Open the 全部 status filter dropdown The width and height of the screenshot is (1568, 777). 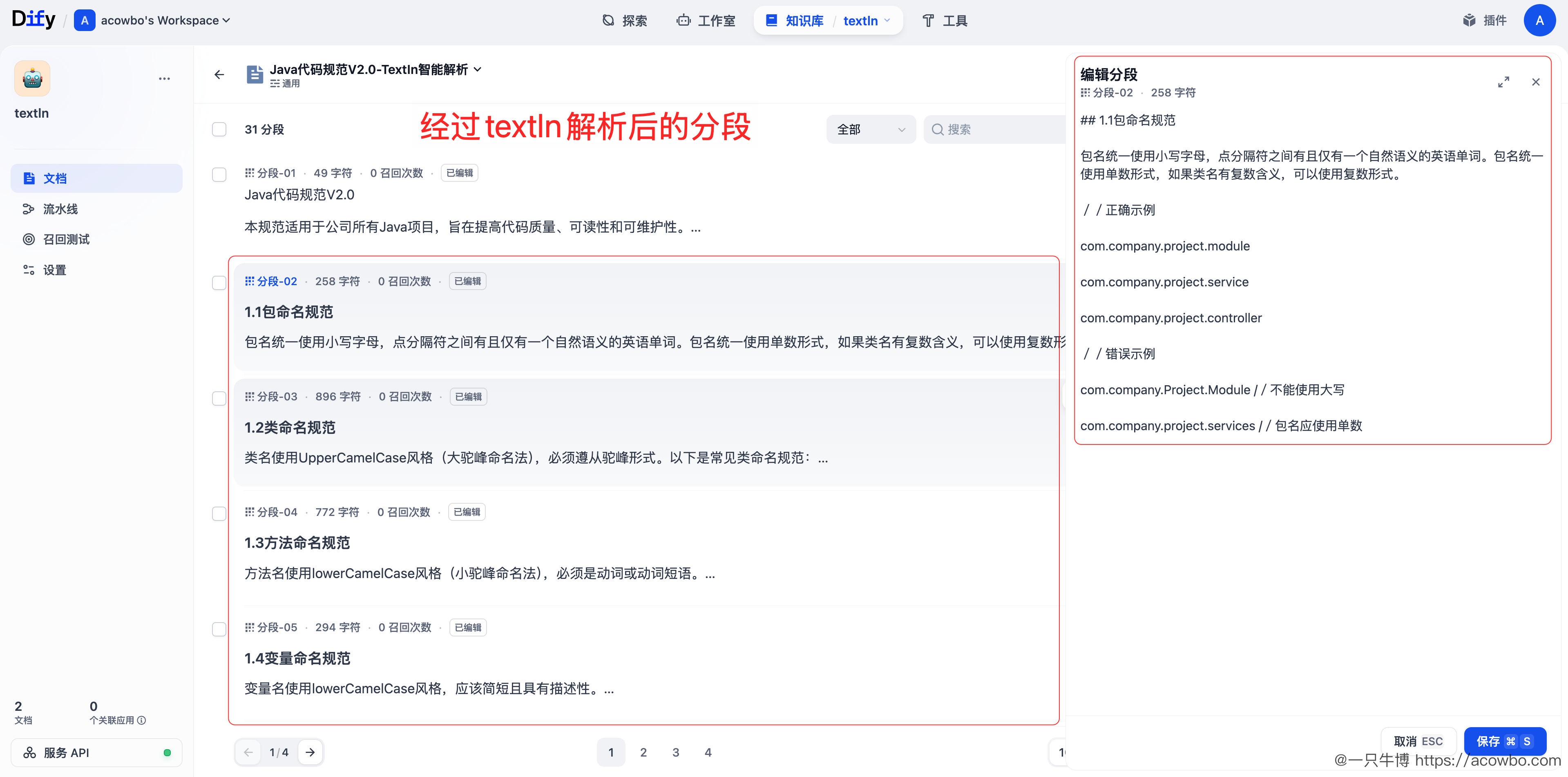click(871, 129)
